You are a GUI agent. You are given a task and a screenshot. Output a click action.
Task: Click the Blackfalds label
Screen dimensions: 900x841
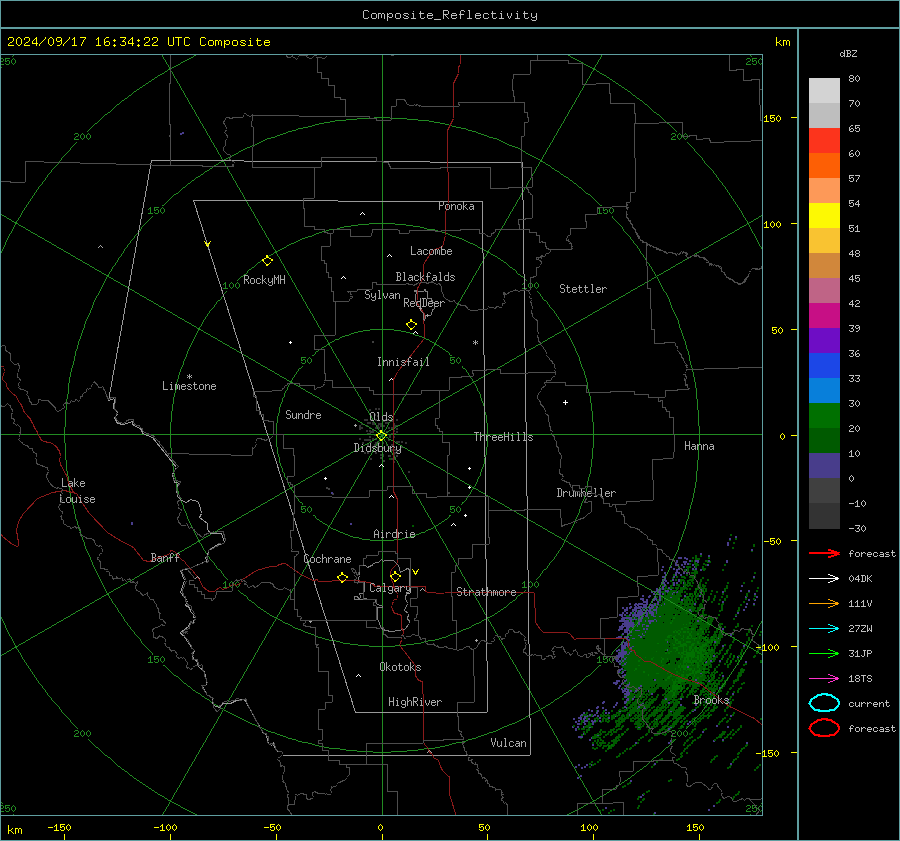pos(425,277)
